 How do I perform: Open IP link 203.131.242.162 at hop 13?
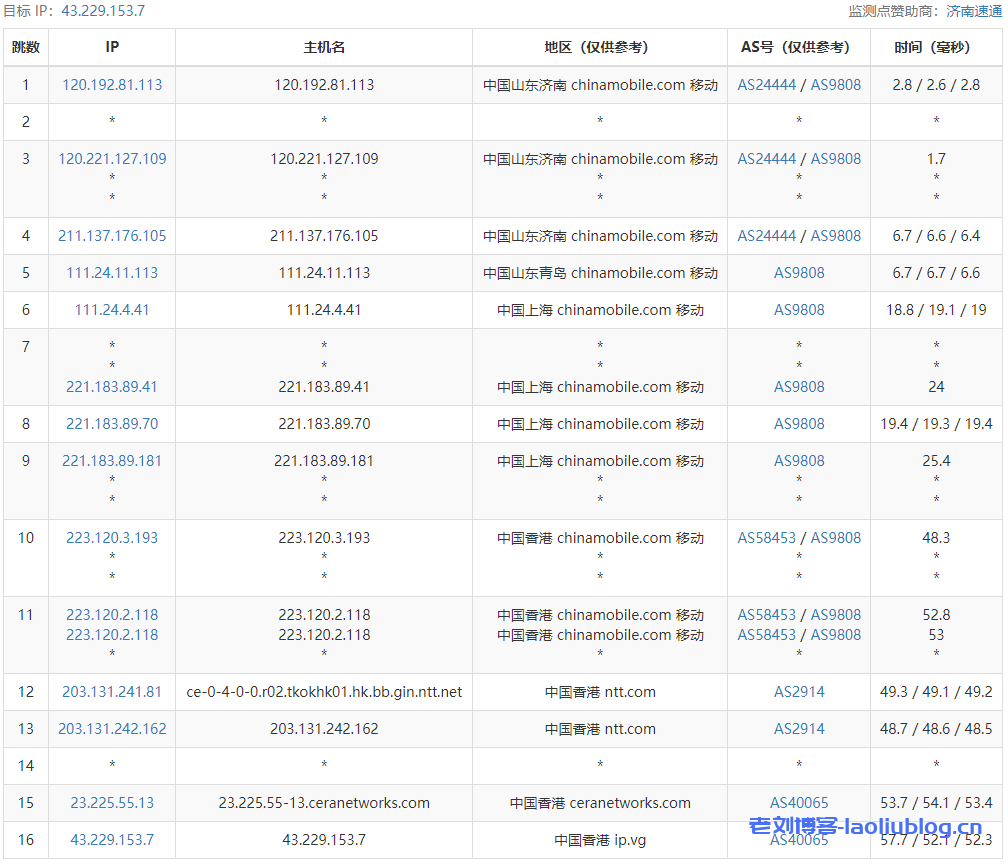(110, 729)
